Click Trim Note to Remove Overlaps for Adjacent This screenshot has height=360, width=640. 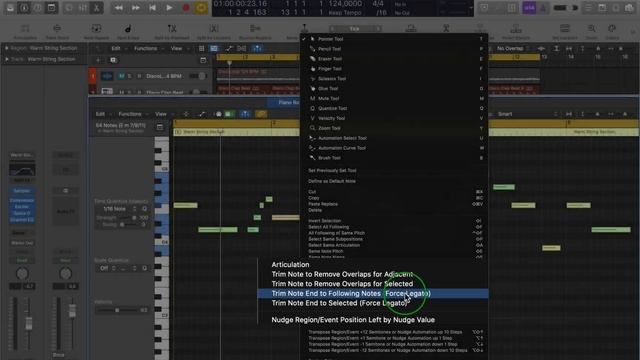(x=373, y=274)
